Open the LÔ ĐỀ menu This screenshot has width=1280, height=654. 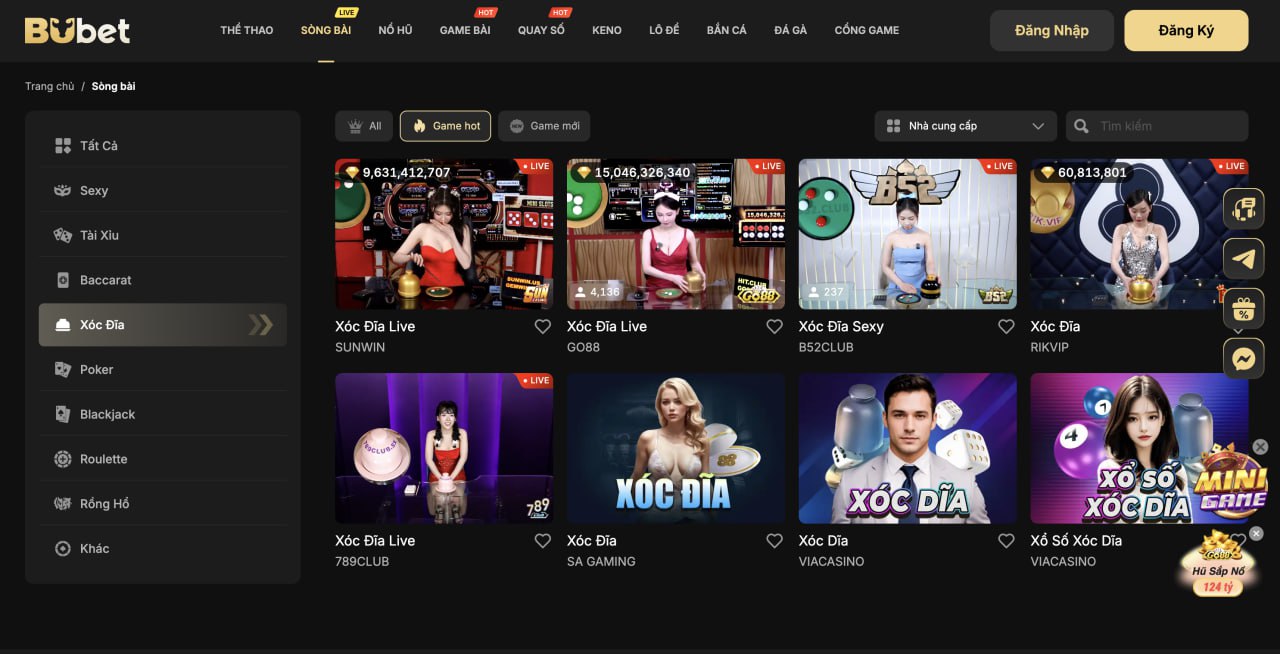coord(664,30)
